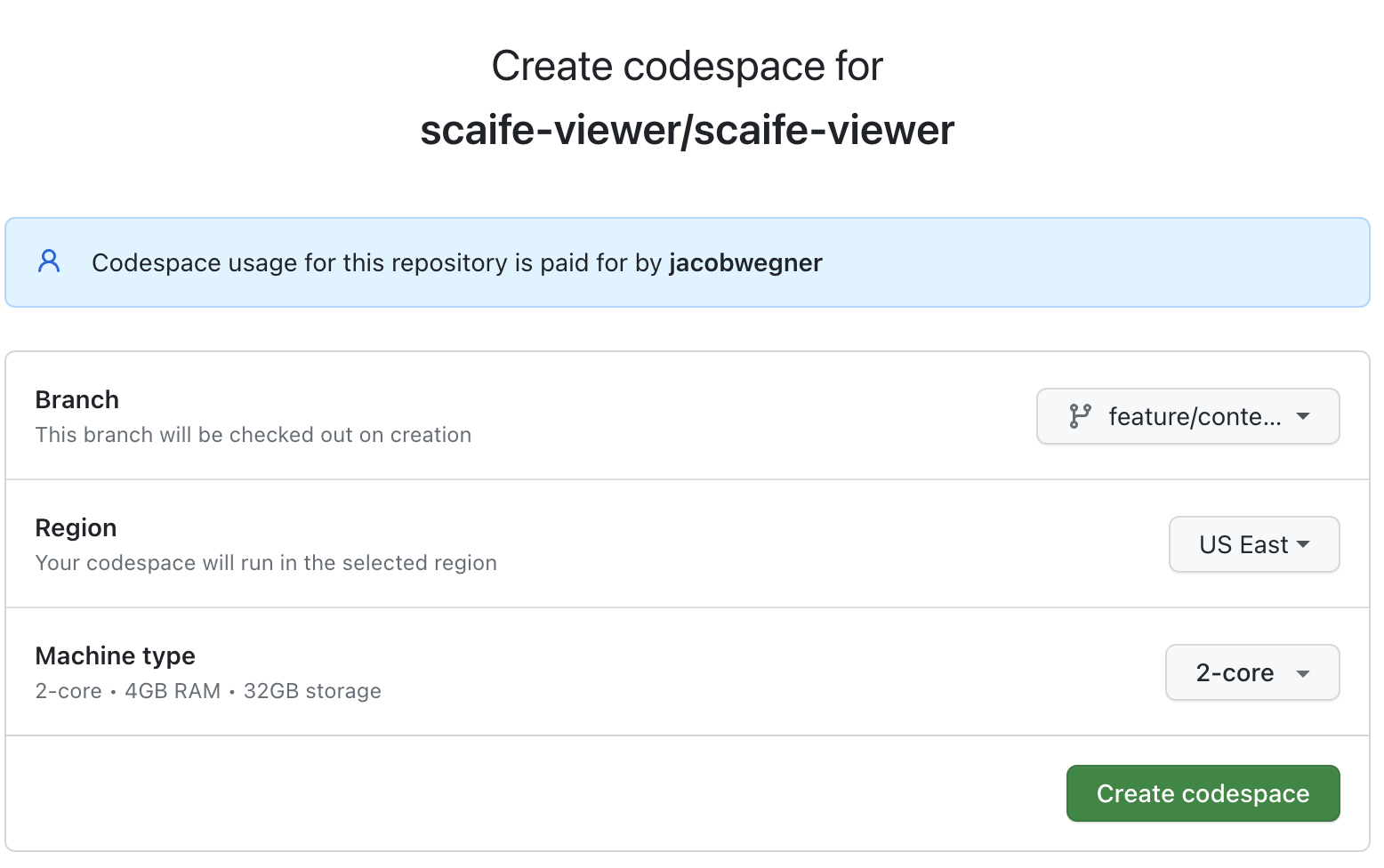Open the feature/conte... branch dropdown
The image size is (1384, 868).
pyautogui.click(x=1187, y=416)
